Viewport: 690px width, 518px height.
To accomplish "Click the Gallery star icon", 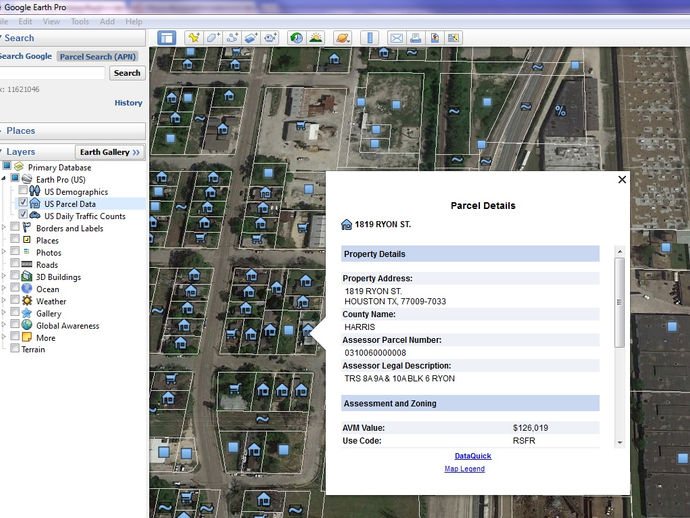I will click(27, 313).
